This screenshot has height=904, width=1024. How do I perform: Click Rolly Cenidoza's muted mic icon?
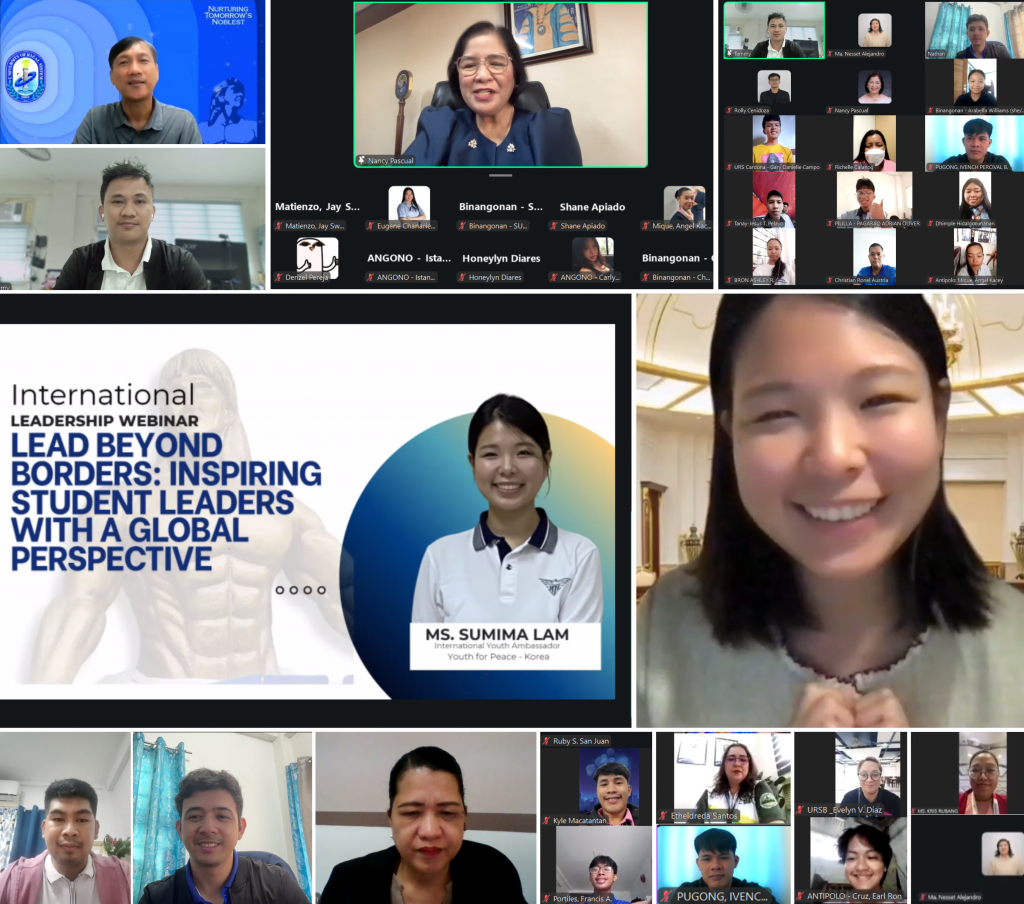(x=729, y=111)
